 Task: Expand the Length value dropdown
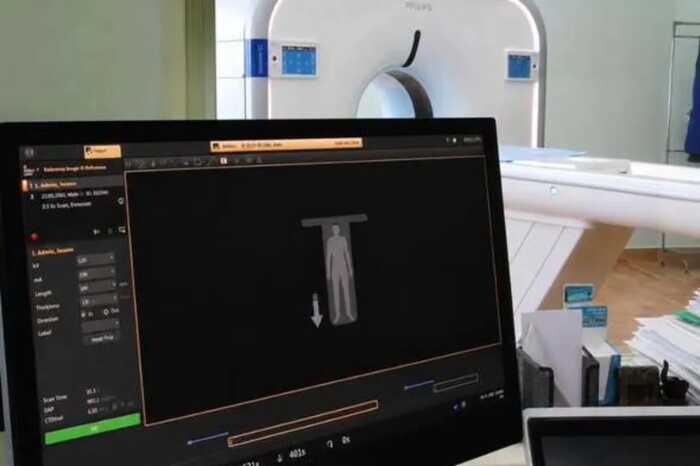point(98,287)
